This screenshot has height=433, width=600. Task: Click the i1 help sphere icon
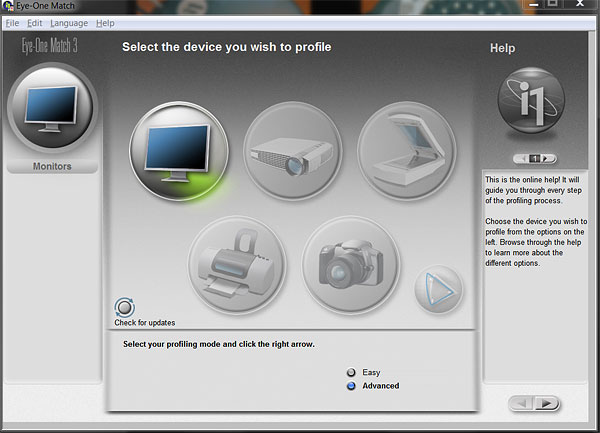(531, 100)
